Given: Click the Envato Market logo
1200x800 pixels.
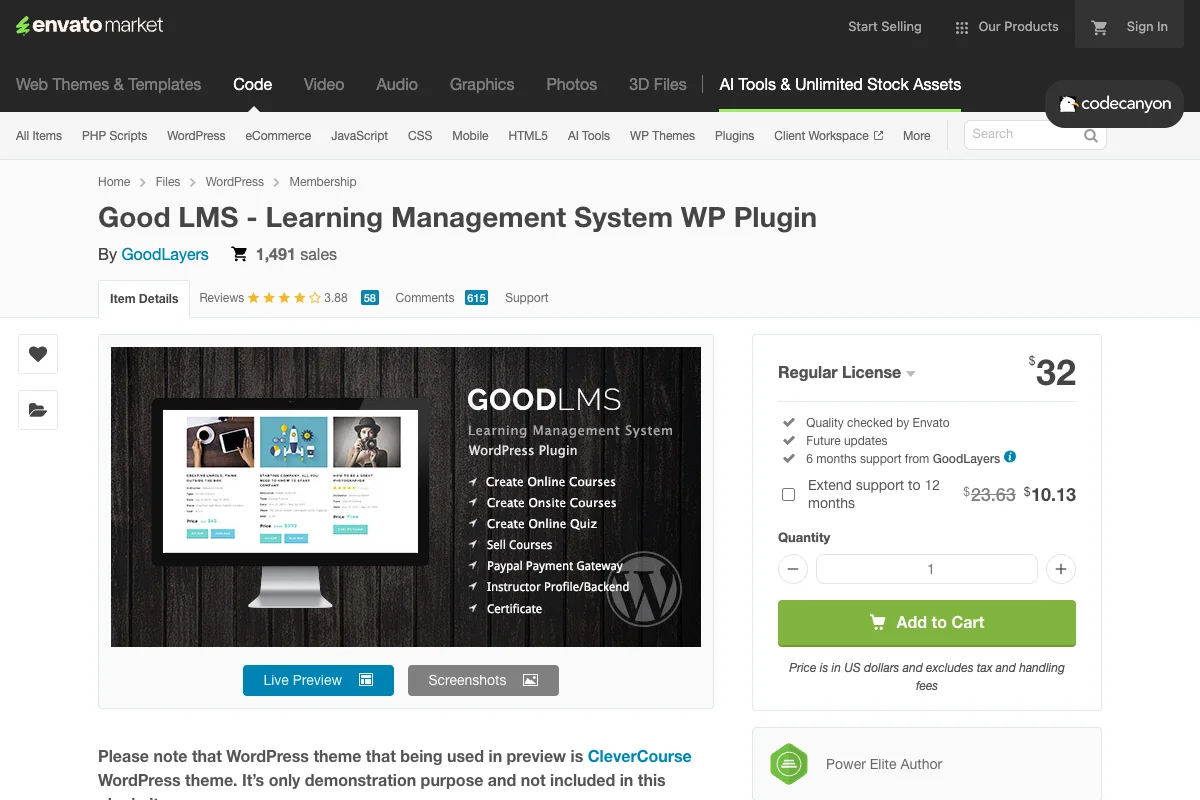Looking at the screenshot, I should pos(89,26).
